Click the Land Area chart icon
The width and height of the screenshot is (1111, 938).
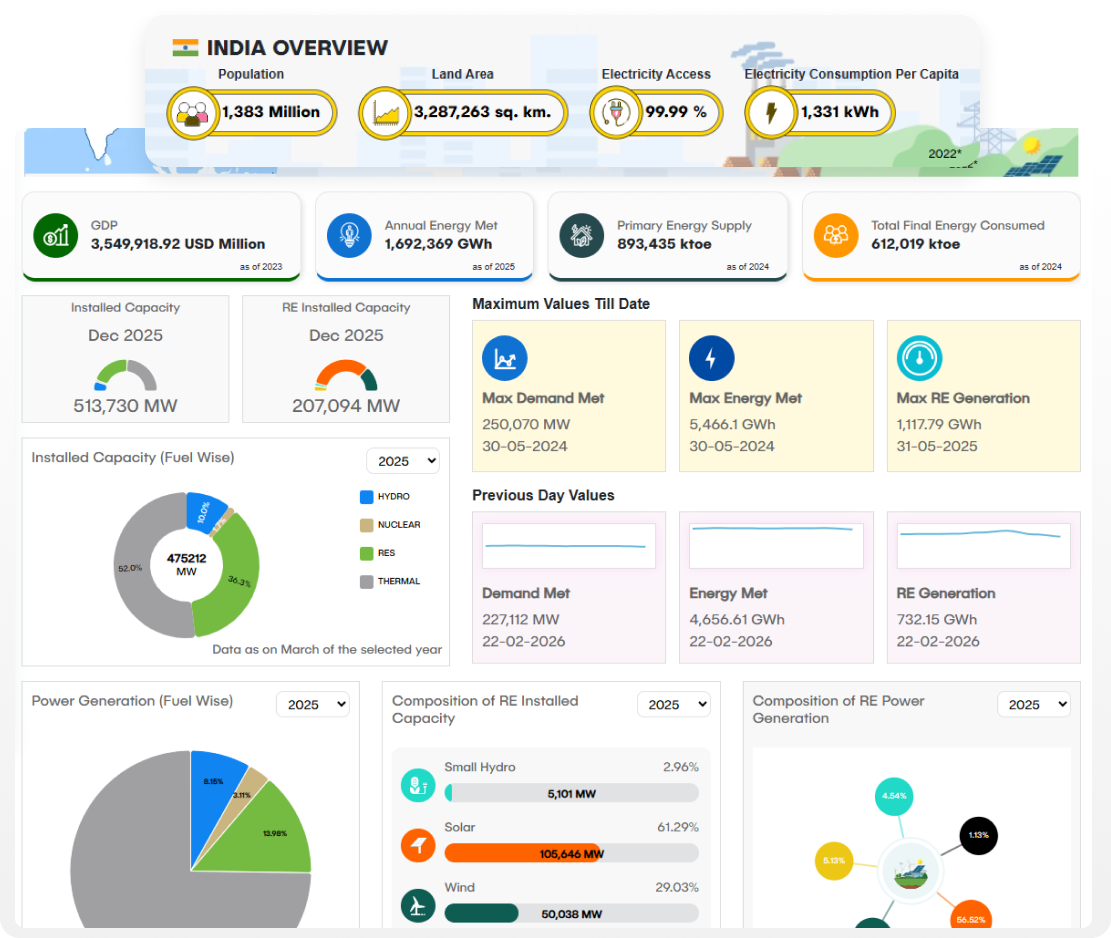click(385, 112)
